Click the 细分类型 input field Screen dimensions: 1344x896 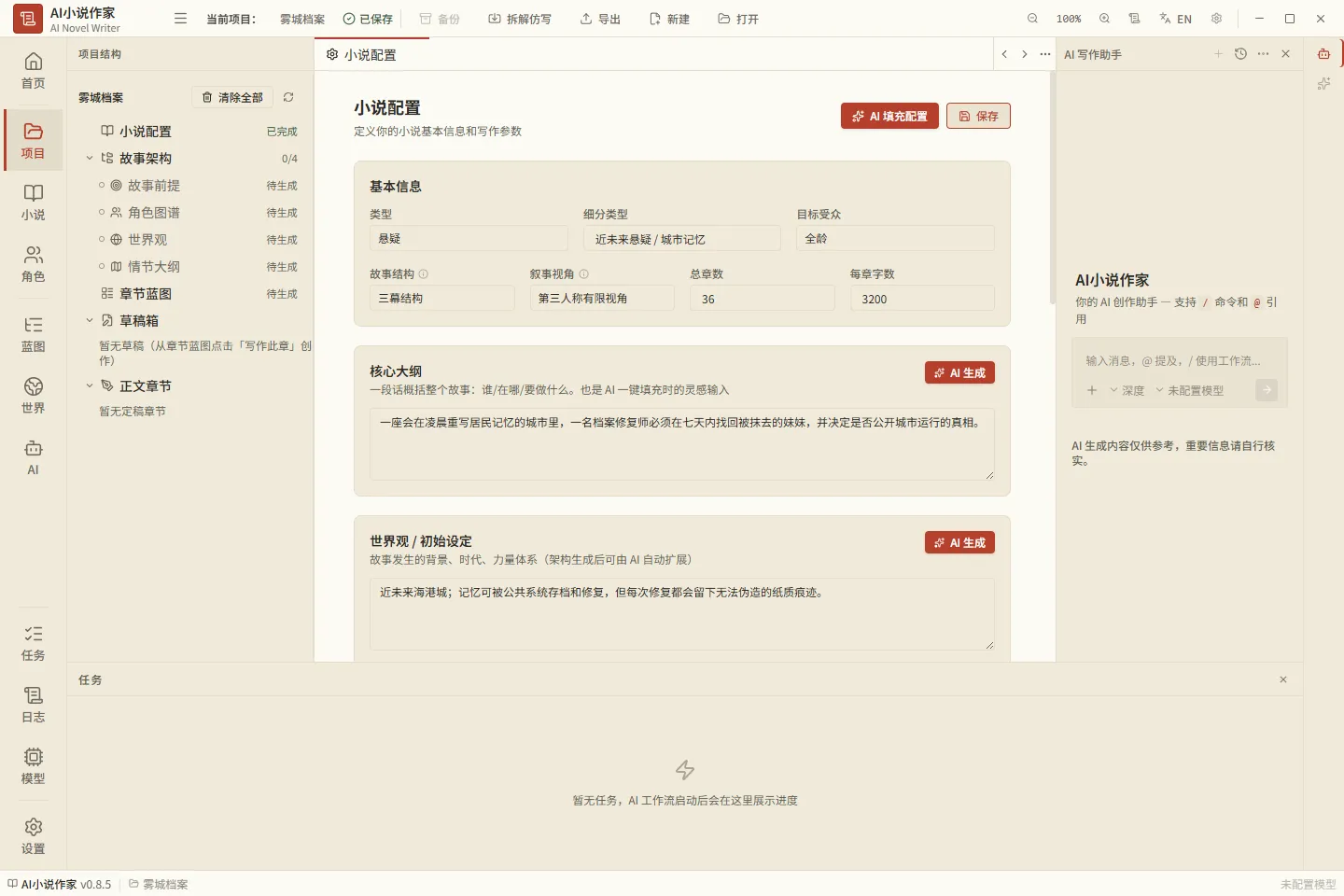tap(682, 239)
